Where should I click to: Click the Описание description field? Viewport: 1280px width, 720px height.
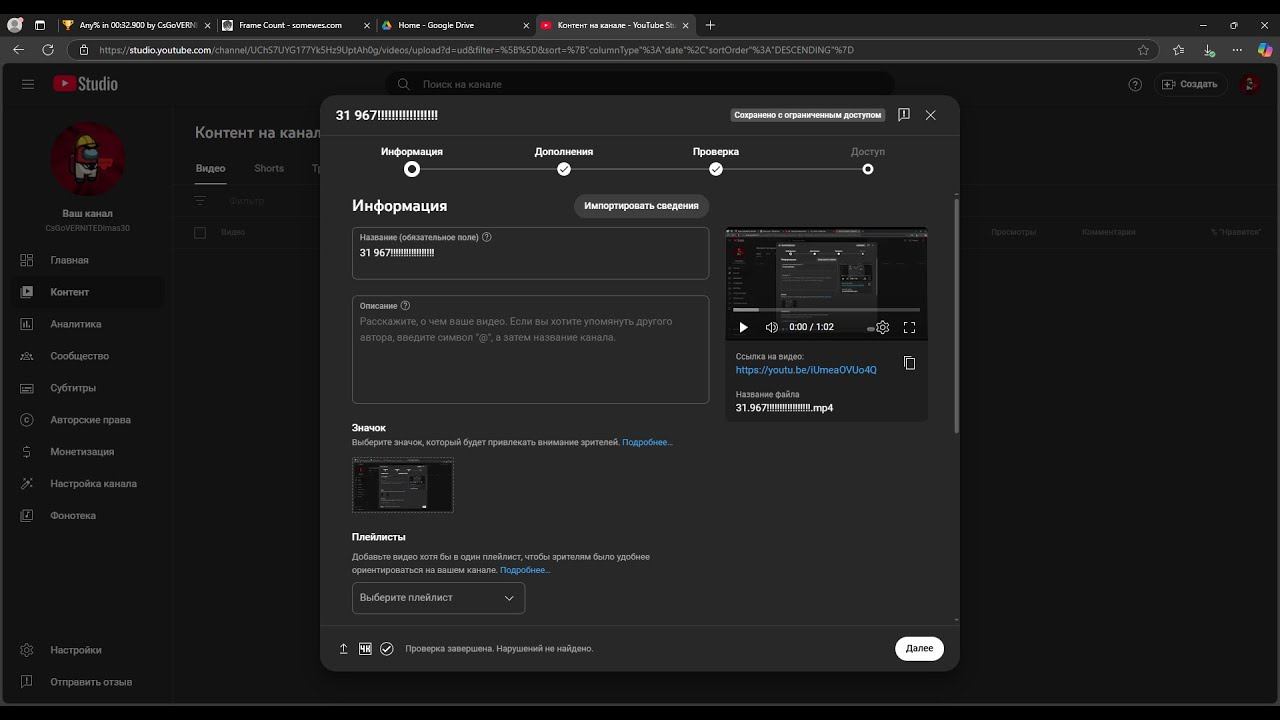pos(530,350)
